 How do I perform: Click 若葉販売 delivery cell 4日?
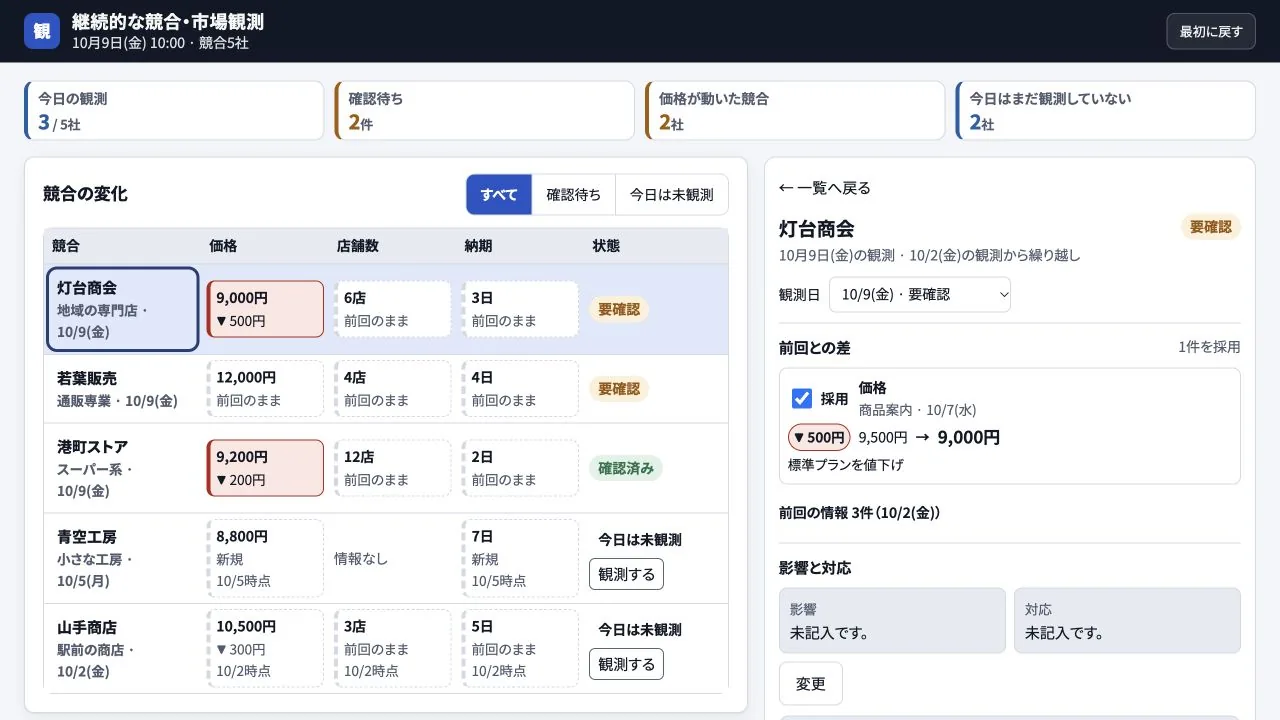pyautogui.click(x=520, y=389)
